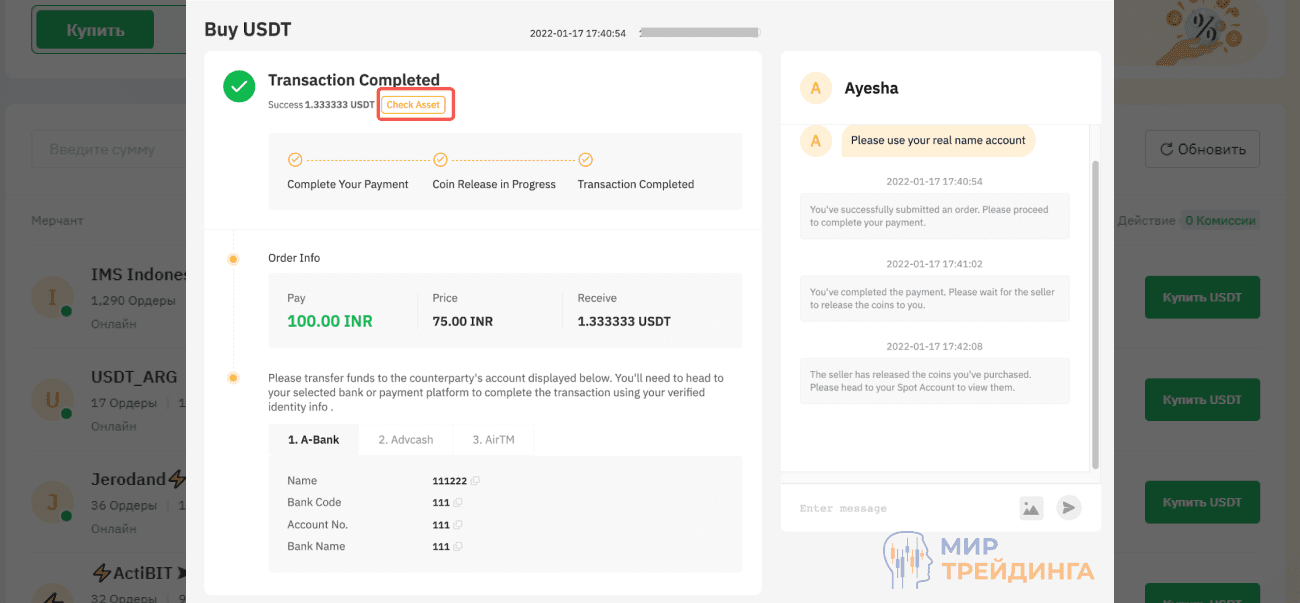This screenshot has height=603, width=1300.
Task: Click the green Transaction Completed checkmark icon
Action: tap(239, 86)
